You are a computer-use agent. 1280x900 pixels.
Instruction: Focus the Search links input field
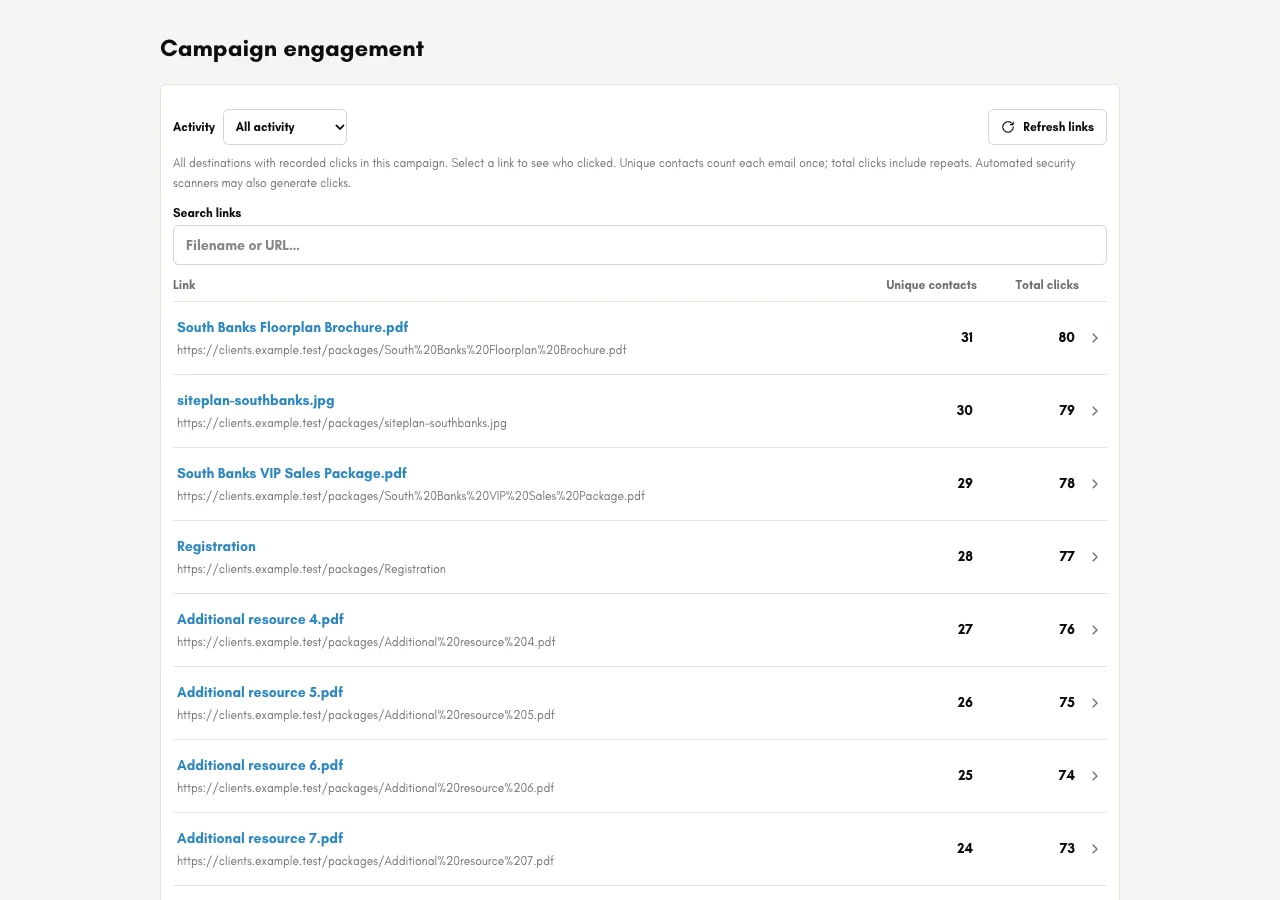coord(640,245)
